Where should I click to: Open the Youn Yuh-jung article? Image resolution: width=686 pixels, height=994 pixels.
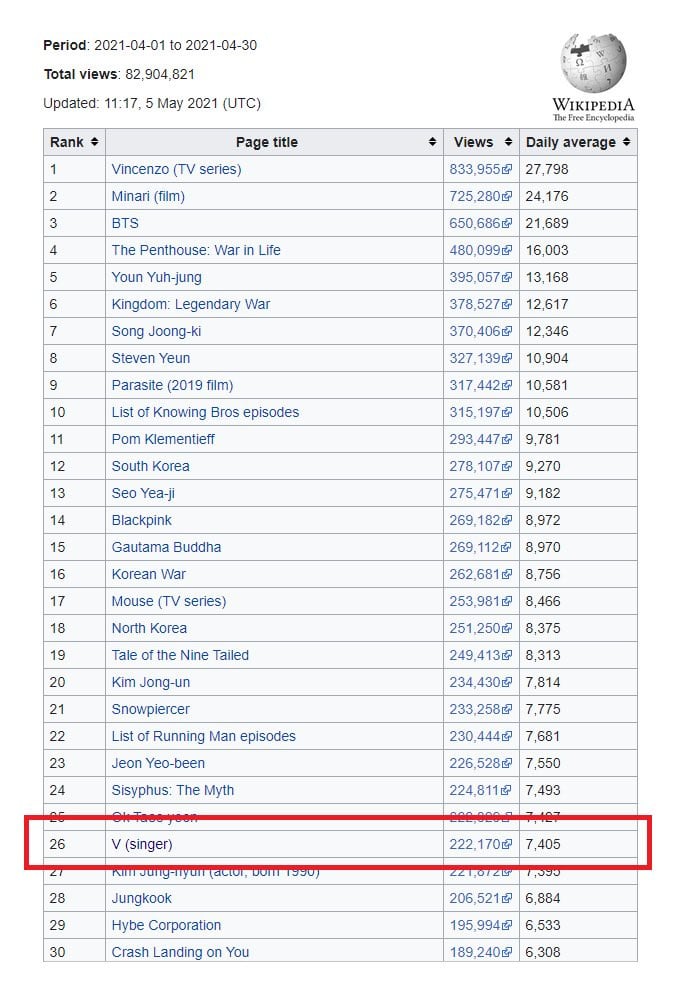157,278
